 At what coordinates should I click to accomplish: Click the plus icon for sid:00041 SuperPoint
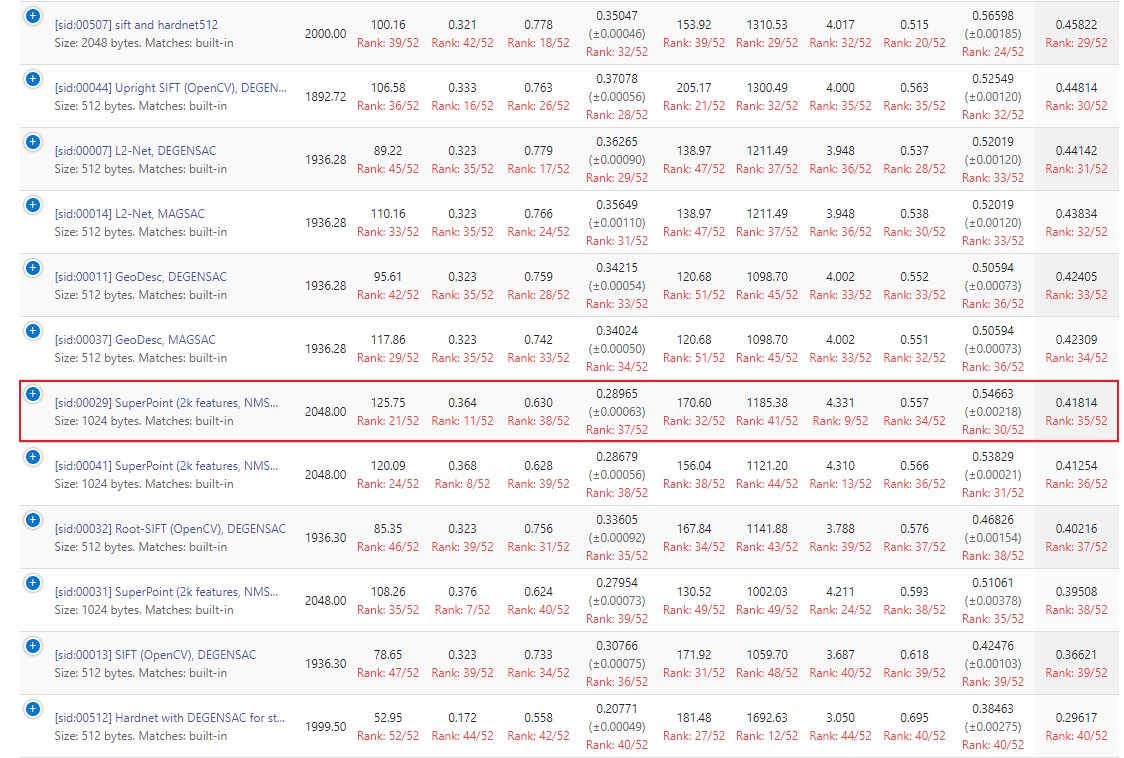32,457
